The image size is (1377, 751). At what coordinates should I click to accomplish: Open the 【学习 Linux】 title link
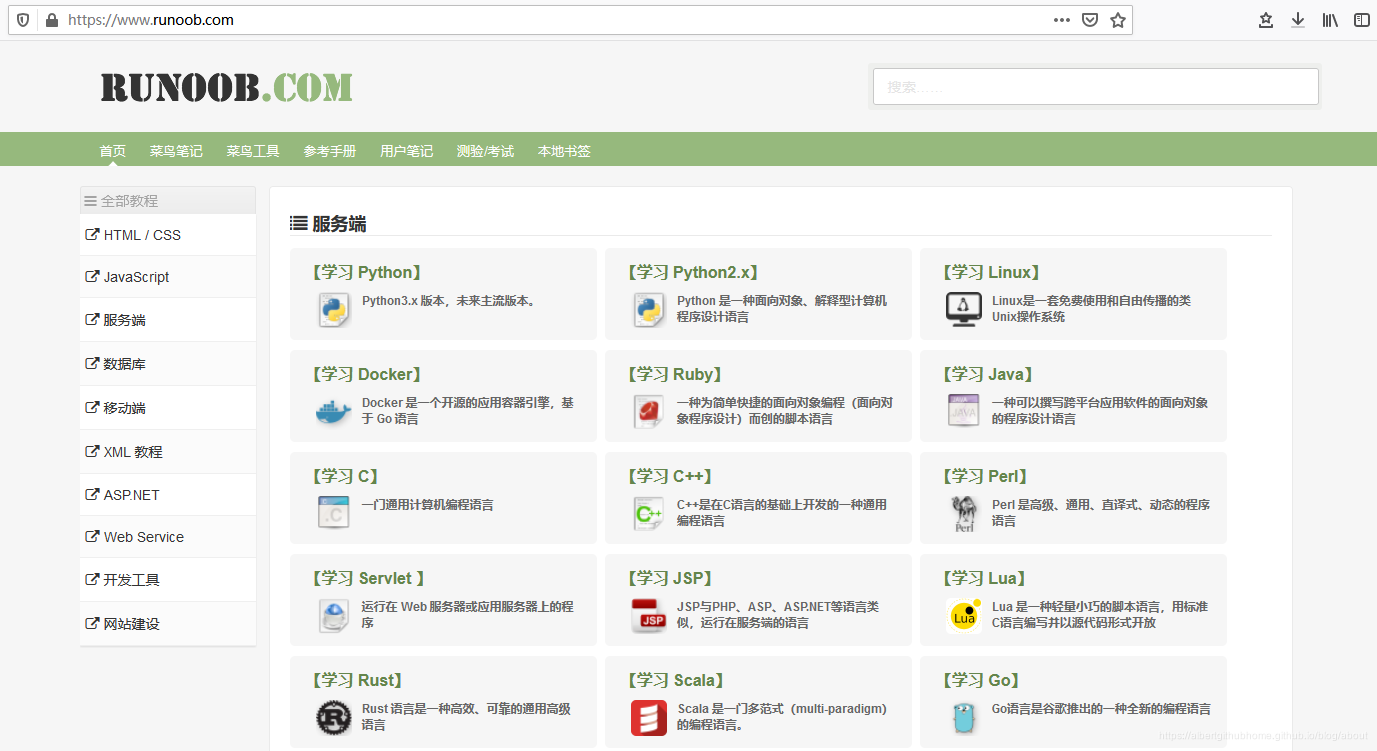(x=992, y=272)
